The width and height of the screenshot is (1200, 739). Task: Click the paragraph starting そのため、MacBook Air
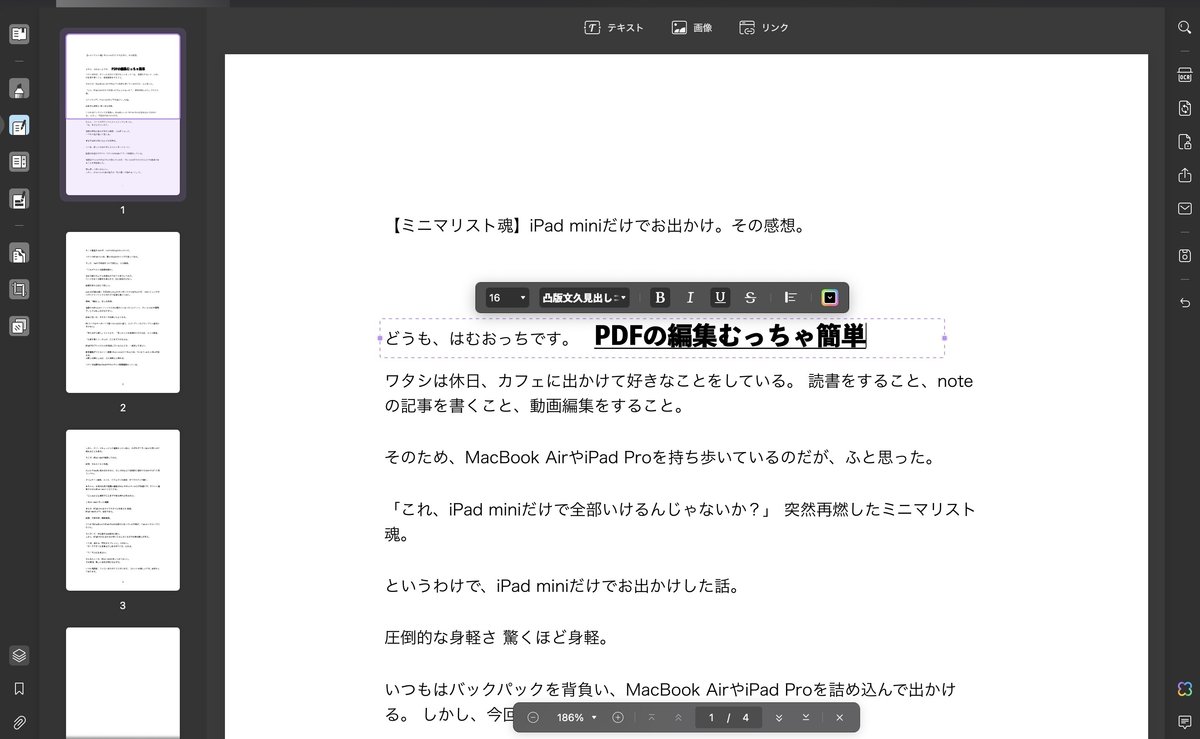pos(660,458)
